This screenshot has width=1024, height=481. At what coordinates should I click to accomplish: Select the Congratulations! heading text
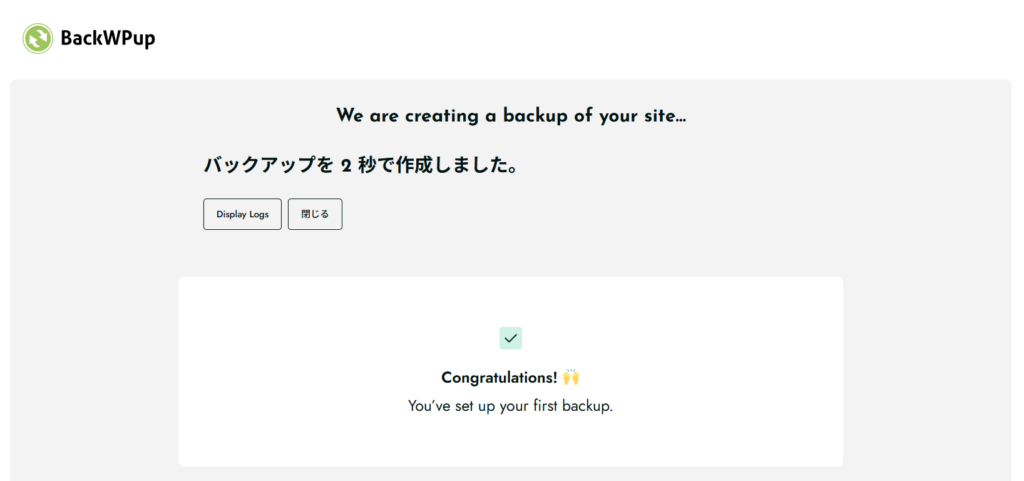(499, 377)
